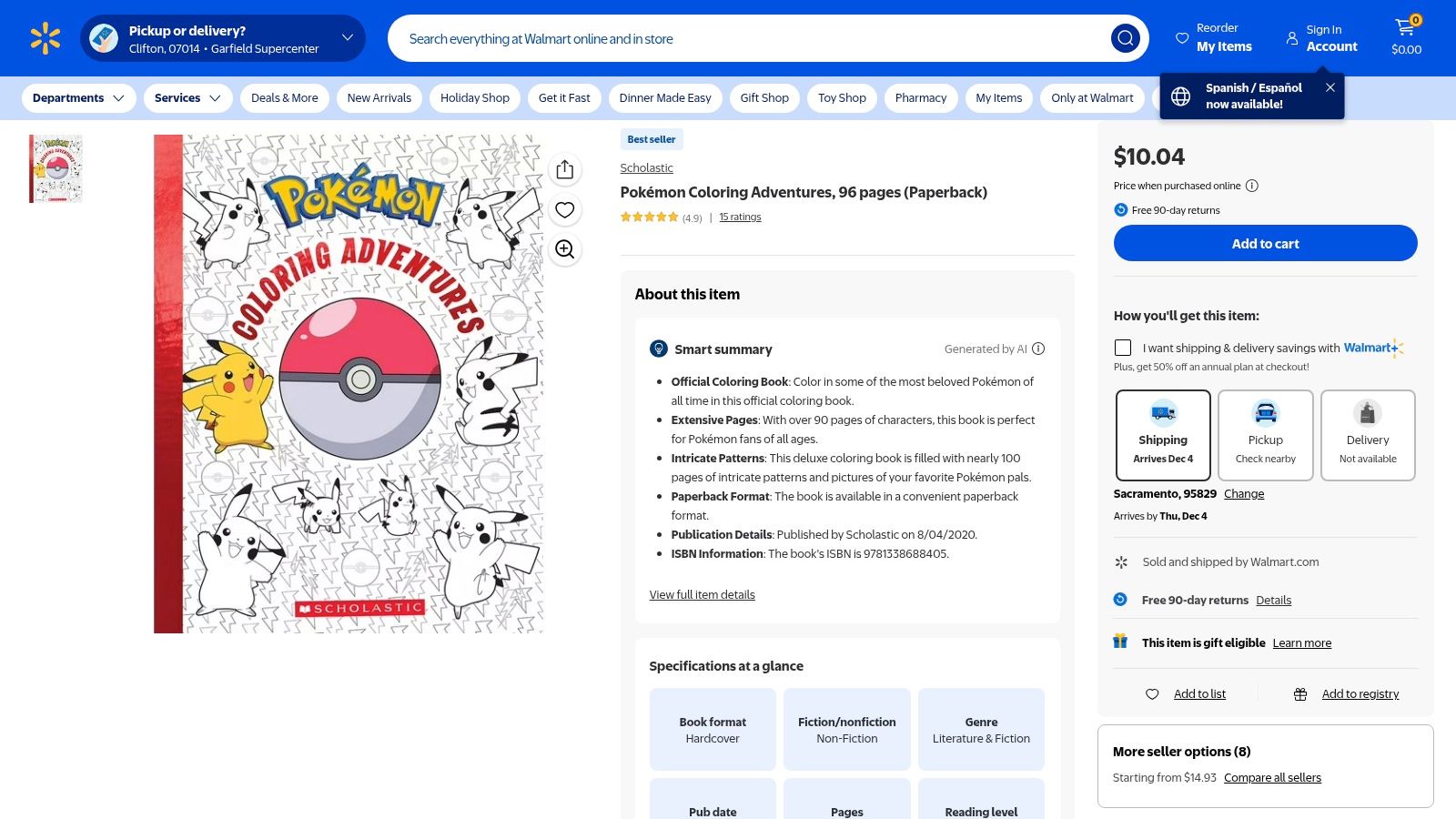
Task: Choose the Shipping option arriving Dec 4
Action: [x=1163, y=435]
